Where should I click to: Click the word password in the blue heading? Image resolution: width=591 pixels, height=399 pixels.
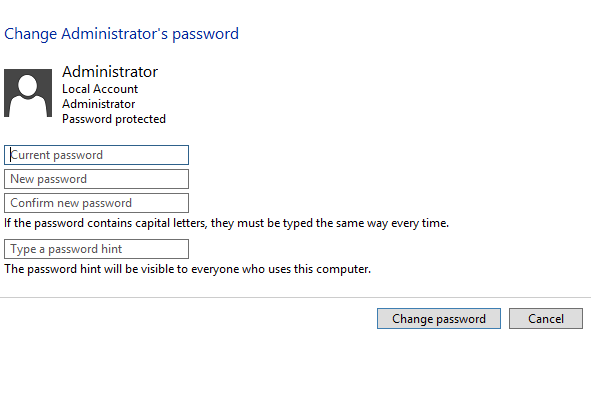pyautogui.click(x=205, y=34)
